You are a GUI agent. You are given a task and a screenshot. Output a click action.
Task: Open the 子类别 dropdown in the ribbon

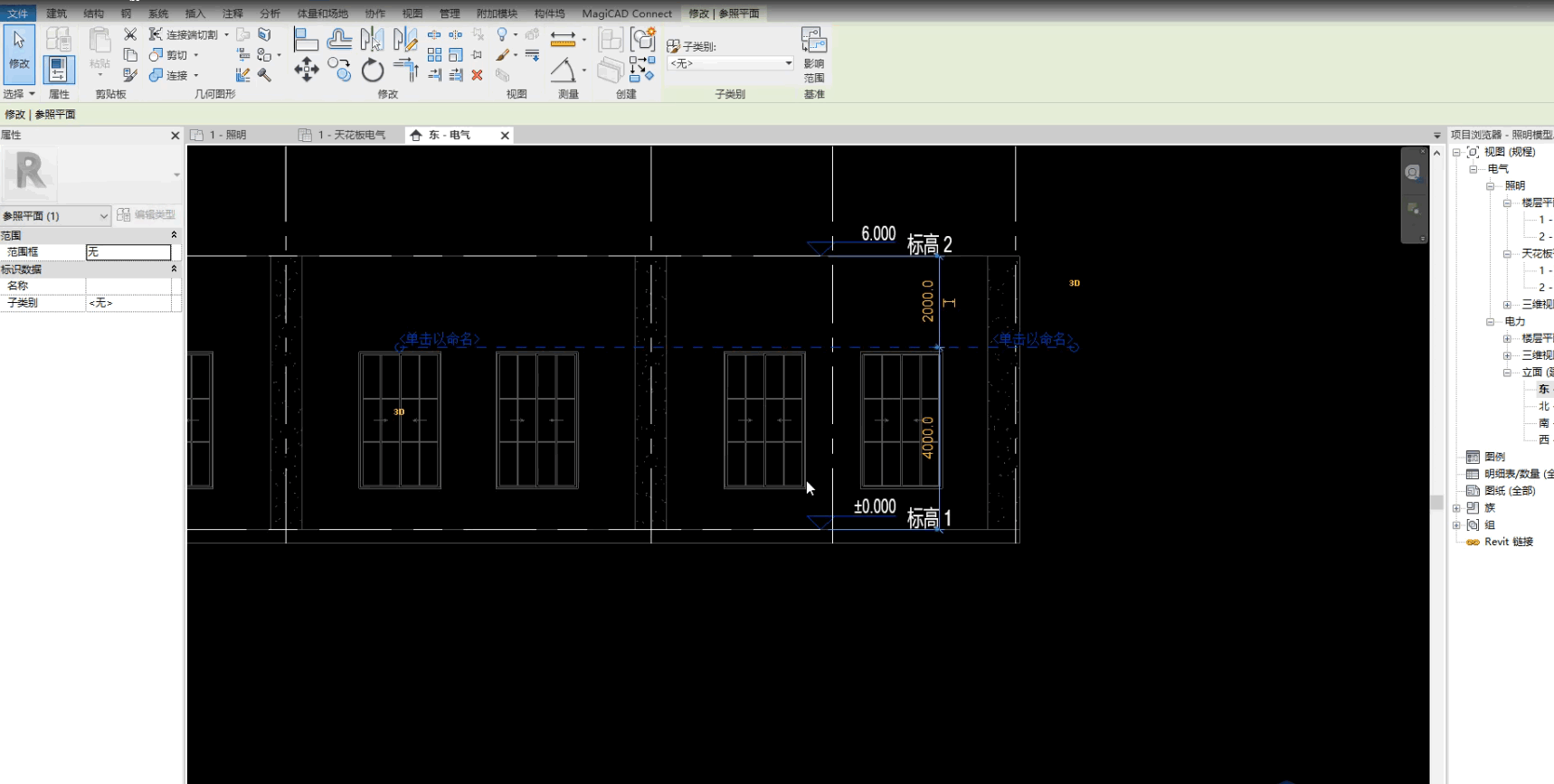[730, 63]
